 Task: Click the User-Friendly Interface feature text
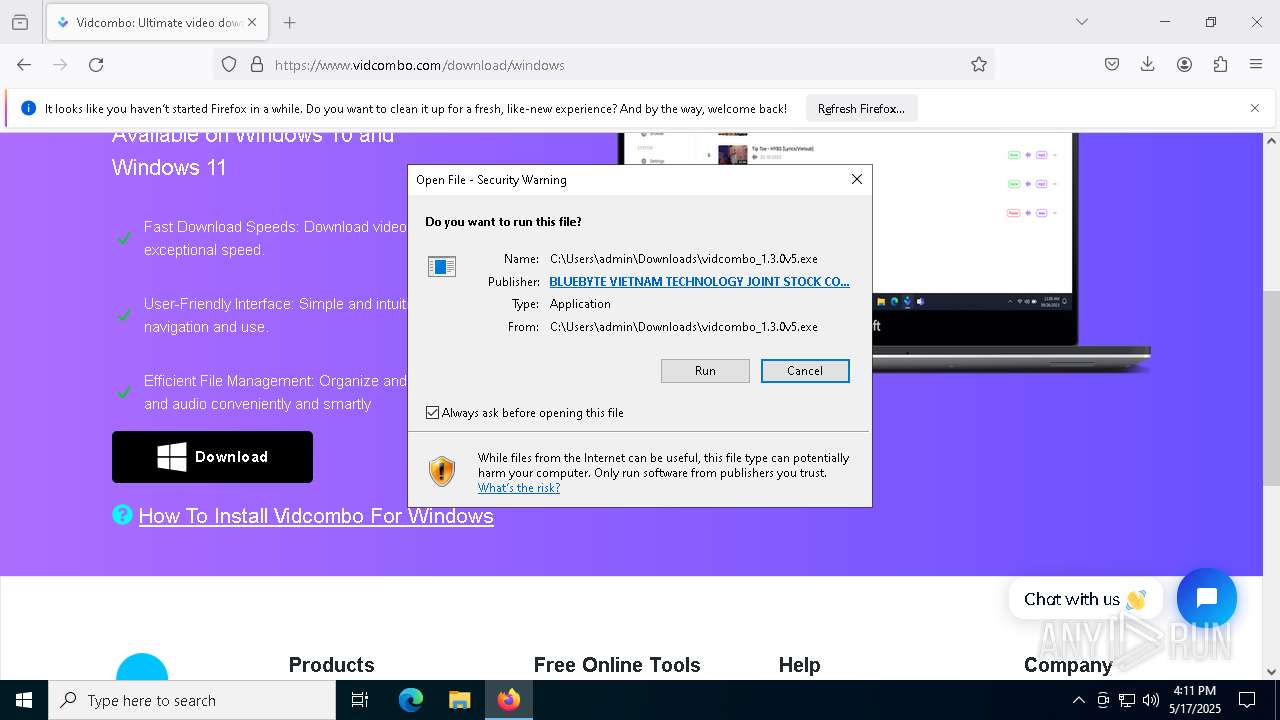275,315
